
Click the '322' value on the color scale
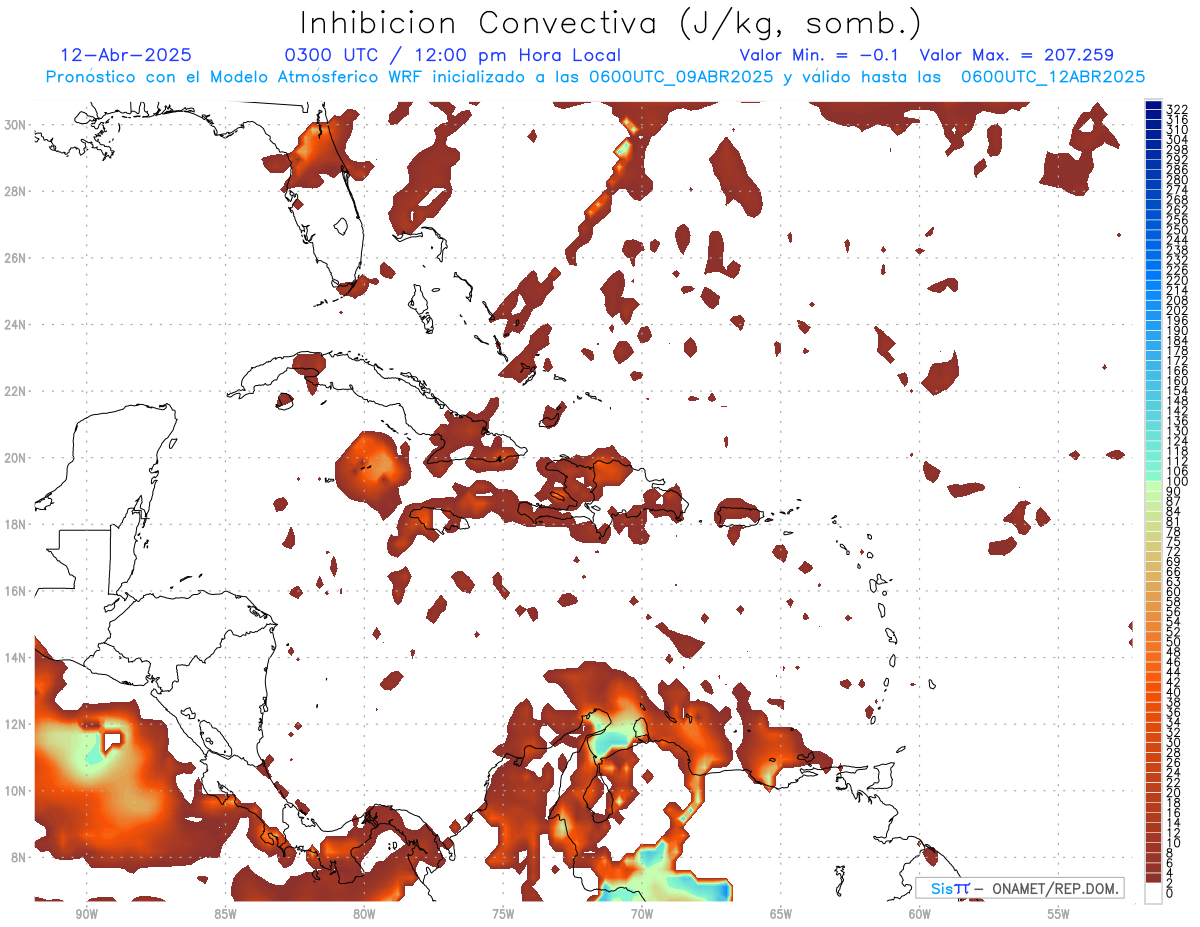(x=1177, y=109)
